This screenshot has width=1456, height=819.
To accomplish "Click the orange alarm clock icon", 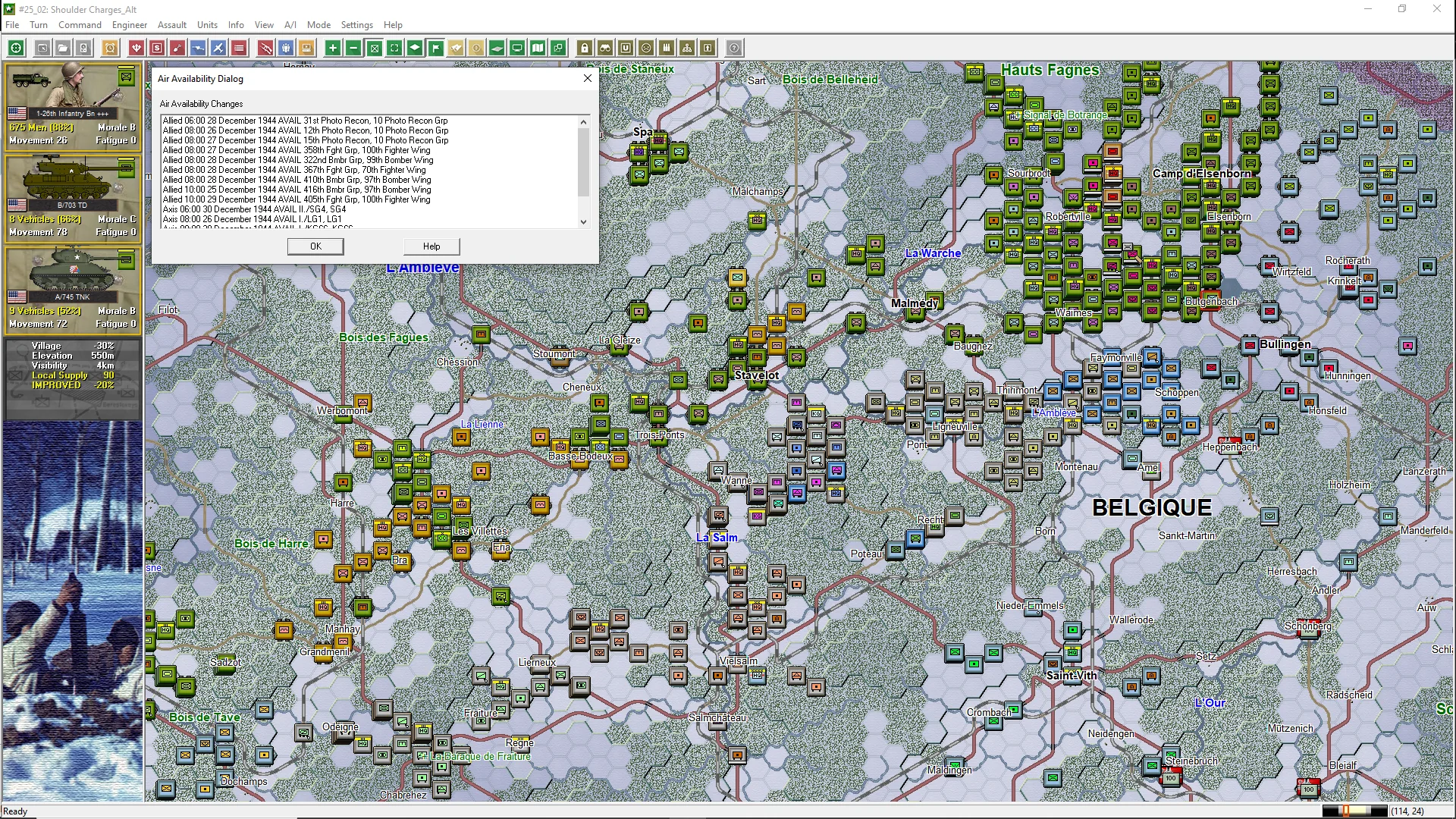I will tap(110, 49).
